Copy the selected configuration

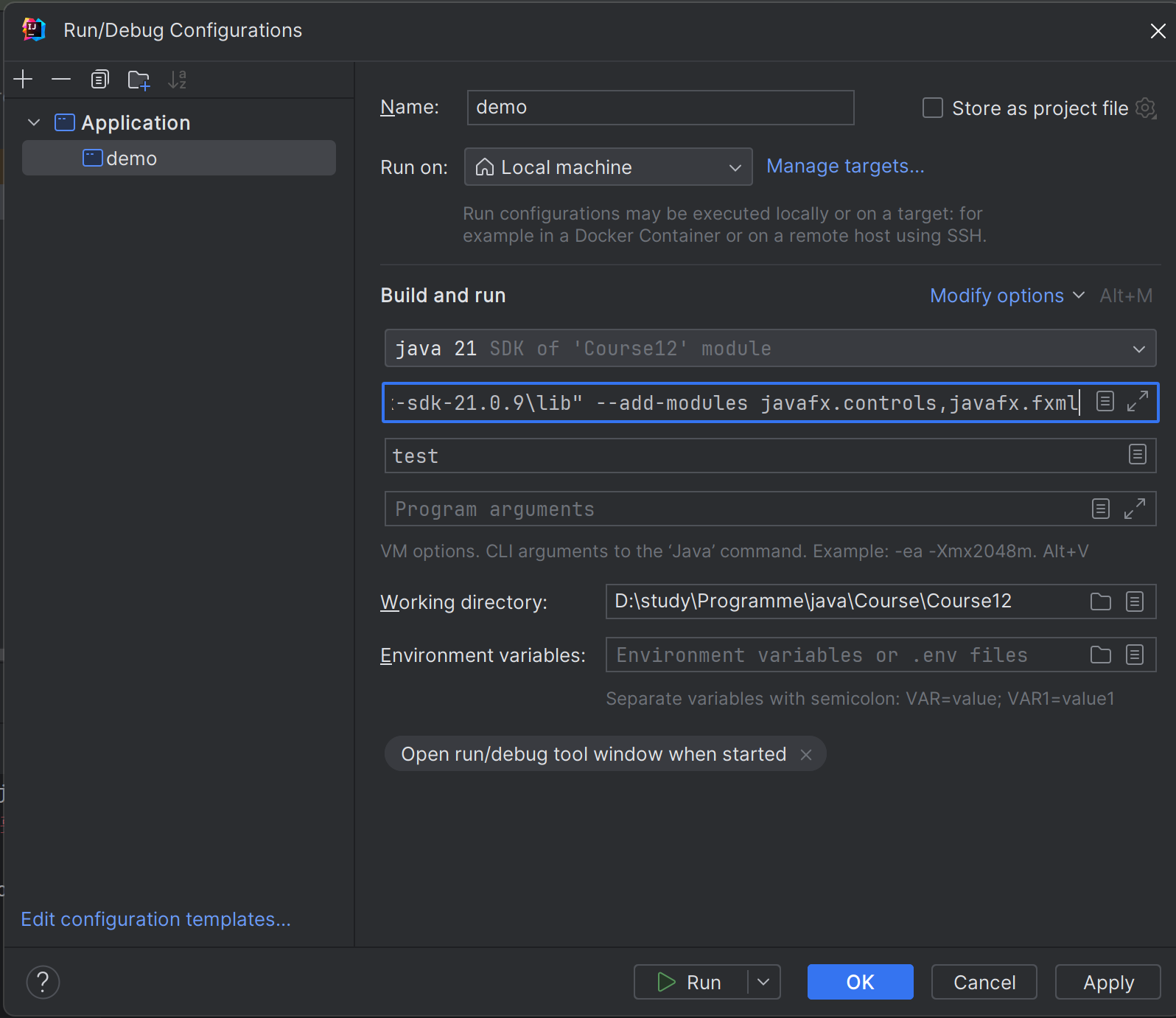100,80
